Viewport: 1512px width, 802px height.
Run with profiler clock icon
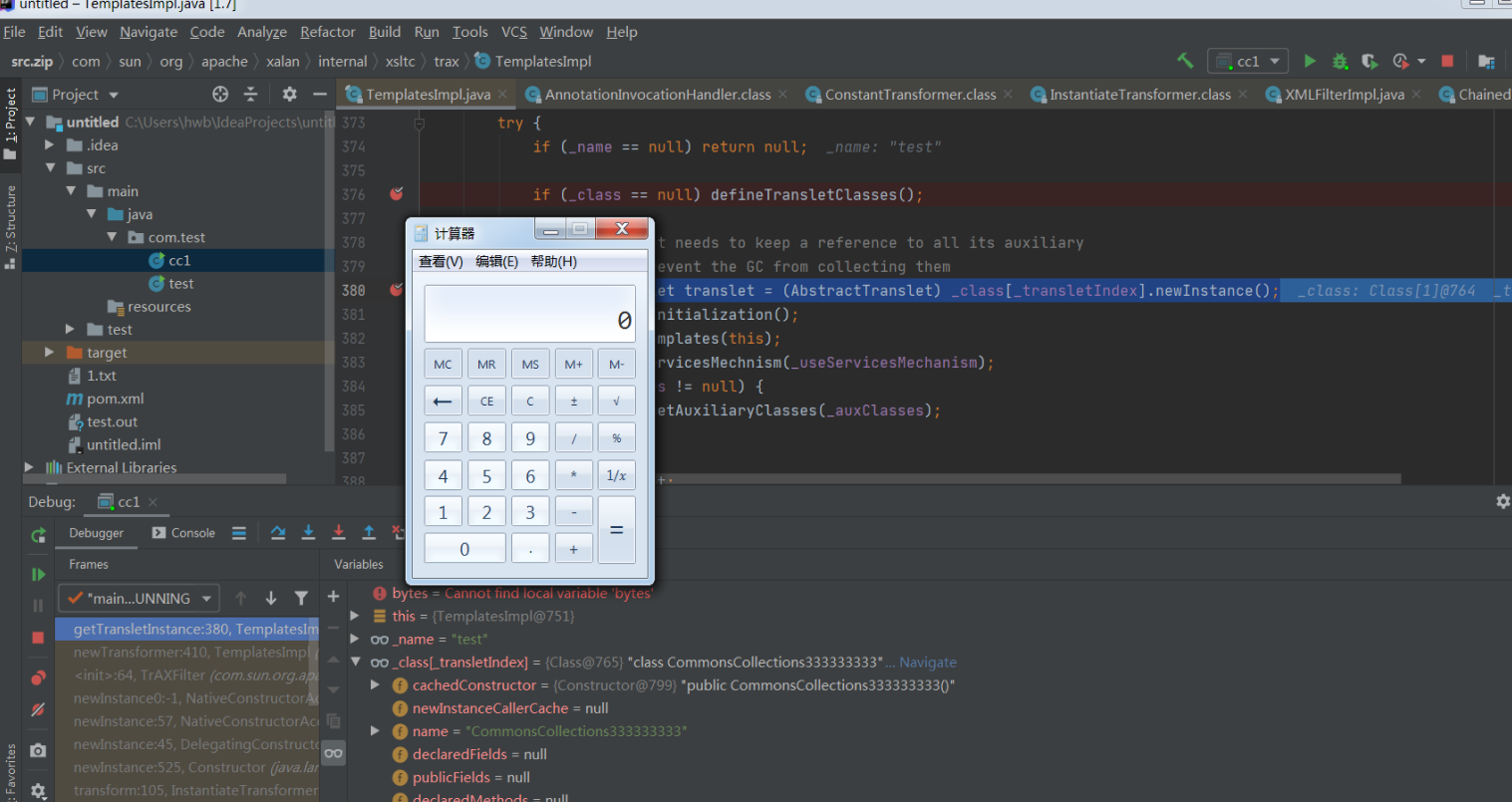pyautogui.click(x=1400, y=61)
